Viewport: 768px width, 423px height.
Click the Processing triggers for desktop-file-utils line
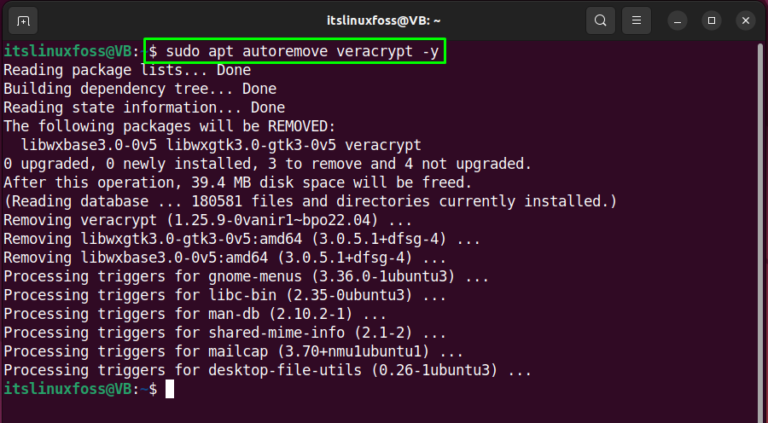(267, 370)
